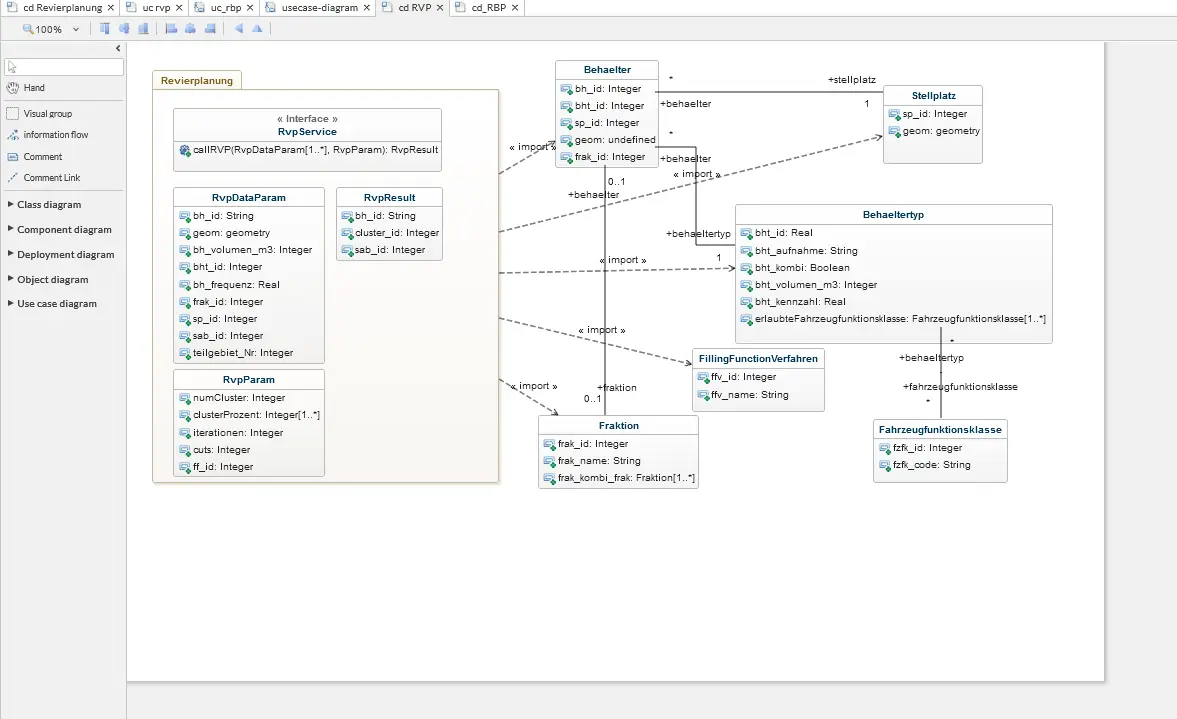Switch to the uc rvp tab
1177x719 pixels.
pyautogui.click(x=156, y=8)
